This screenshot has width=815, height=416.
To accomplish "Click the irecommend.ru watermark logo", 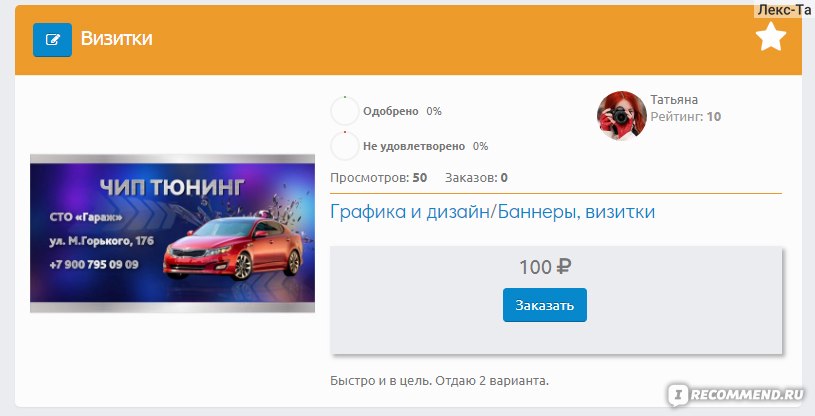I will coord(736,395).
